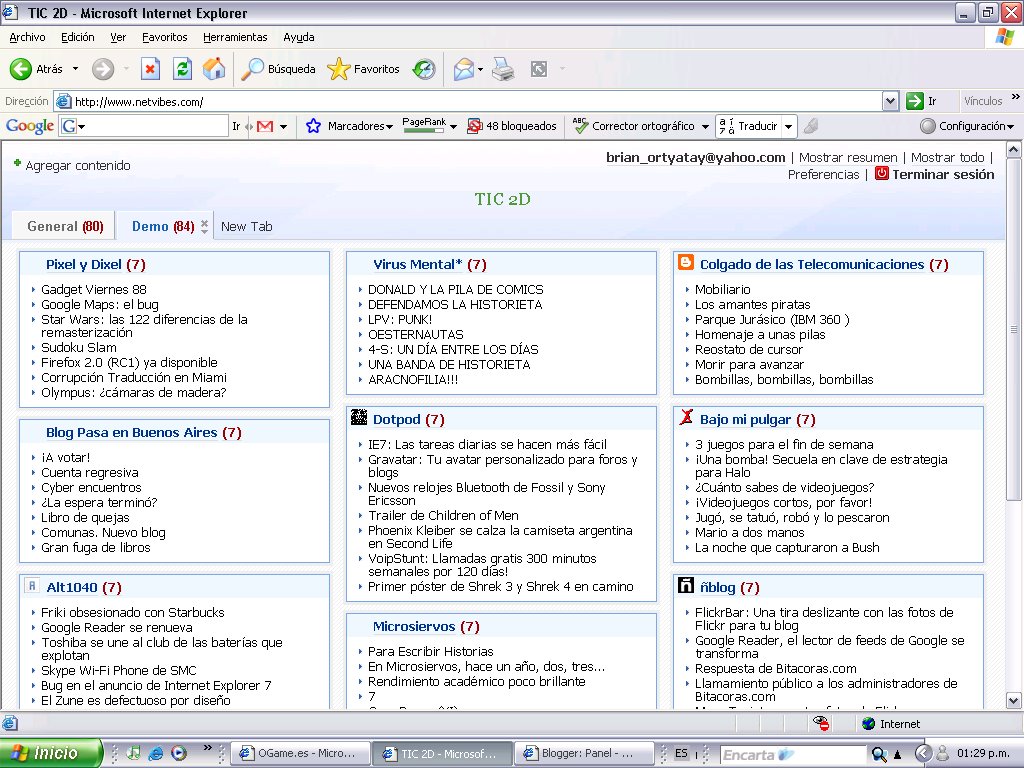Click the Google logo on the Google toolbar
Viewport: 1024px width, 768px height.
30,126
